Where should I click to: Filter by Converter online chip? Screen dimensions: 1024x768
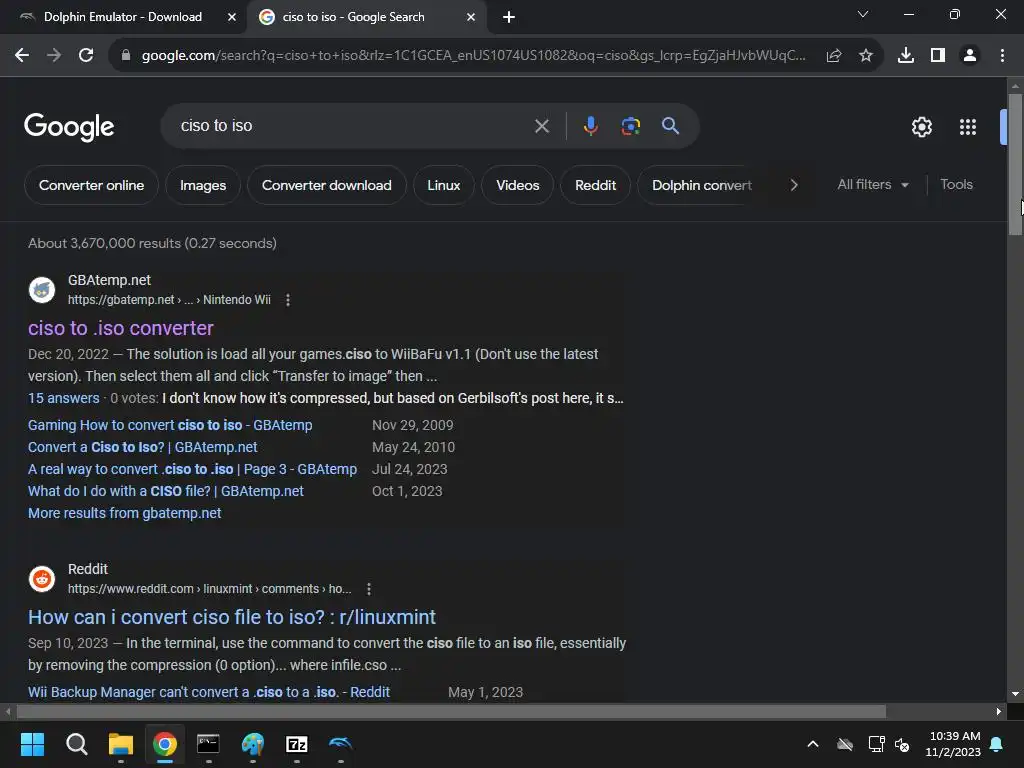pyautogui.click(x=91, y=185)
